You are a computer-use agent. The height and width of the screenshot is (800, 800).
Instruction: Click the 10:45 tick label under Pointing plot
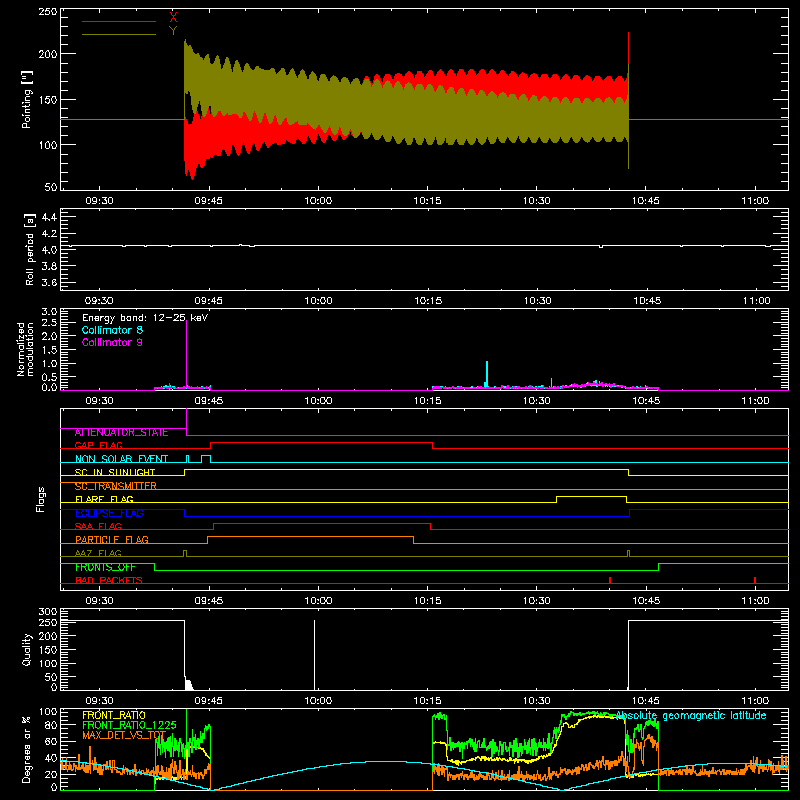pos(646,201)
